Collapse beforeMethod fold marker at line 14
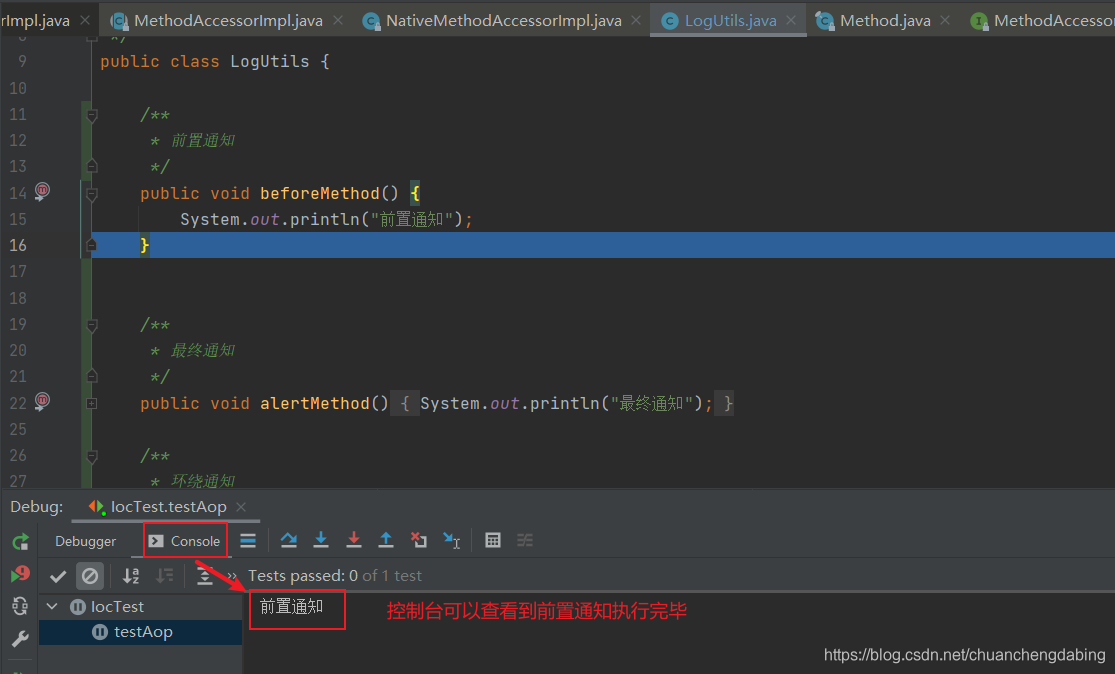The width and height of the screenshot is (1115, 674). 92,193
